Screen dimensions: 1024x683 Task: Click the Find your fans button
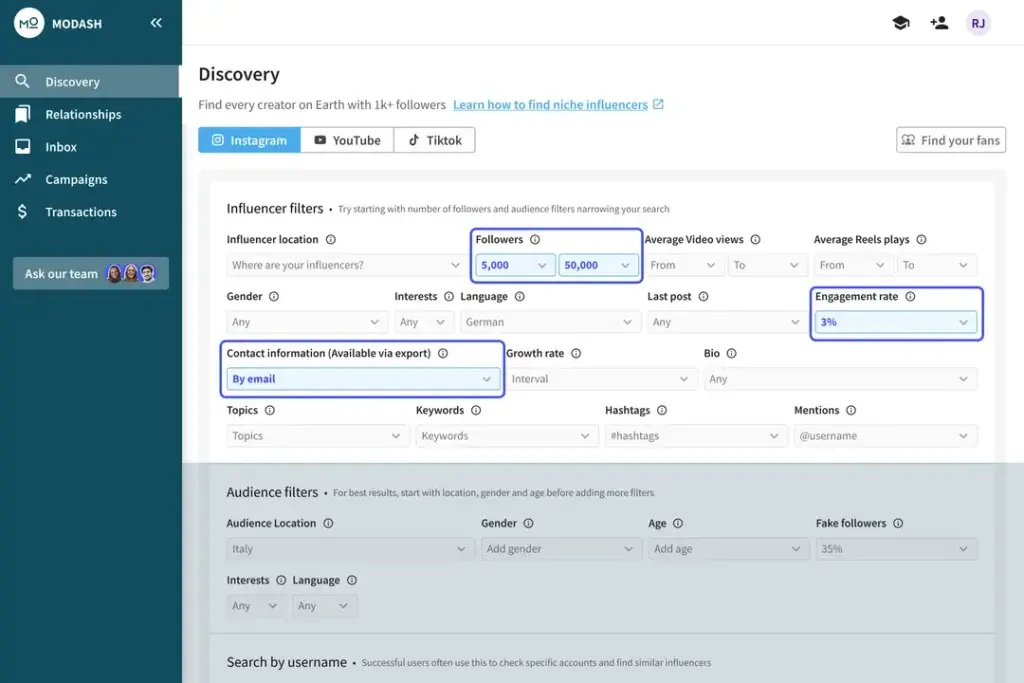click(x=950, y=140)
